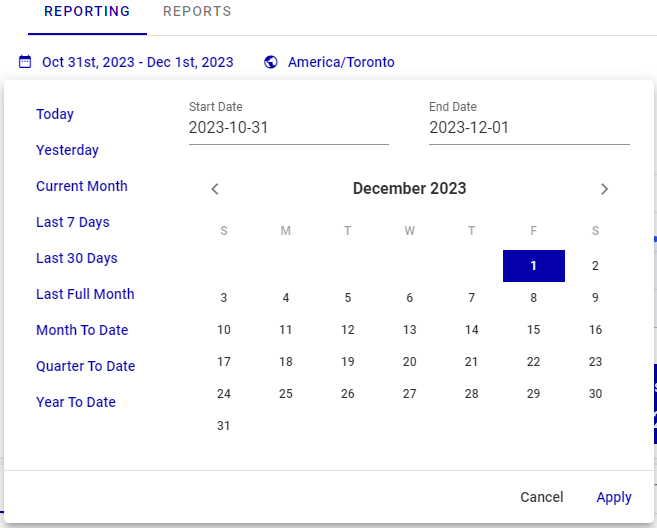Pick December 31 in the calendar
This screenshot has width=657, height=528.
[x=224, y=426]
